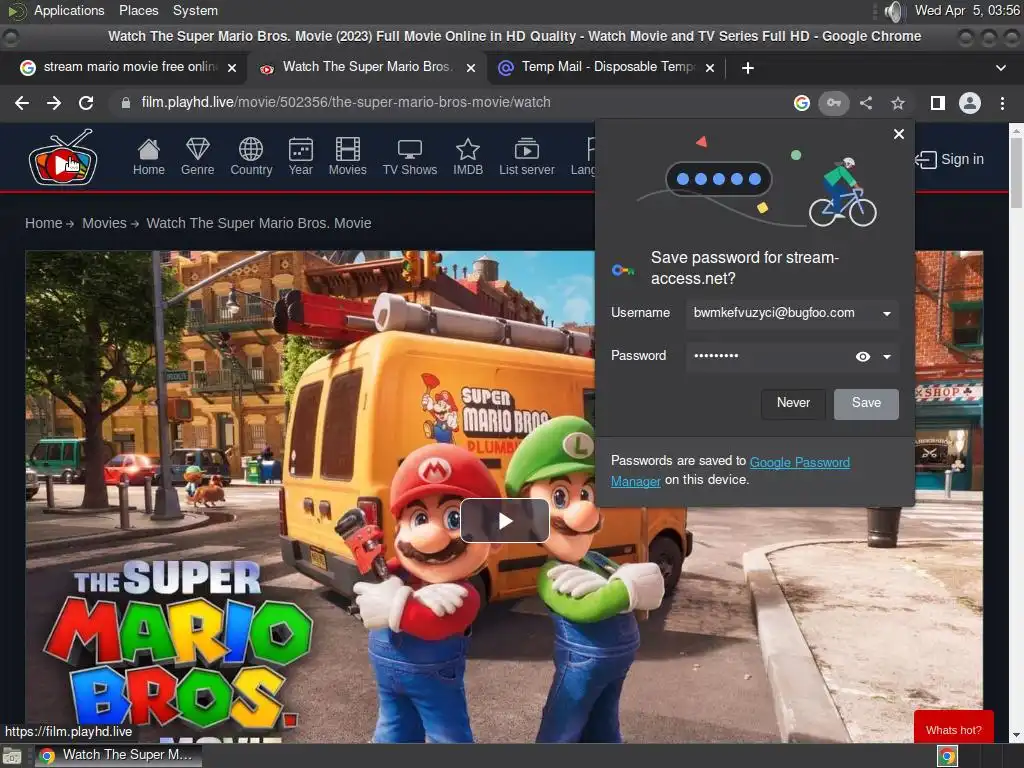
Task: Click the Home breadcrumb link
Action: click(43, 223)
